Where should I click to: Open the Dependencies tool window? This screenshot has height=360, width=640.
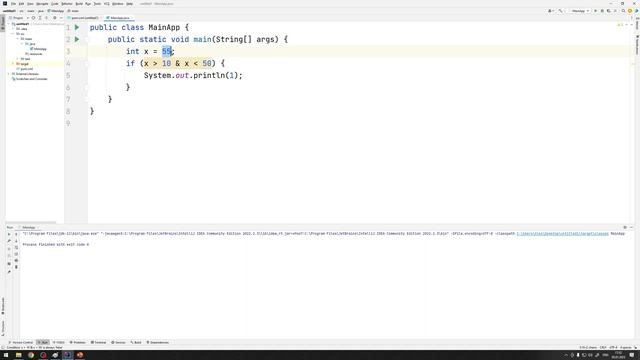point(158,342)
